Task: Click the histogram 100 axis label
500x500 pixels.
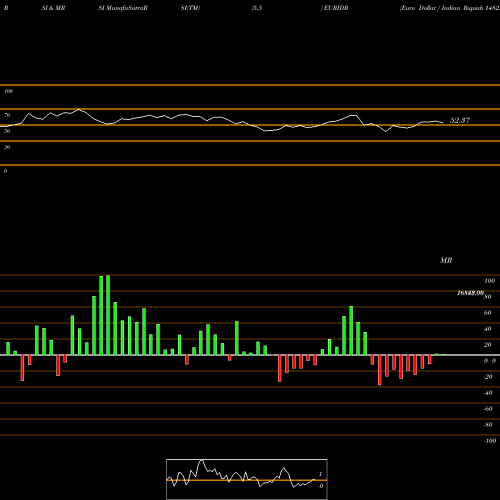Action: [x=489, y=281]
